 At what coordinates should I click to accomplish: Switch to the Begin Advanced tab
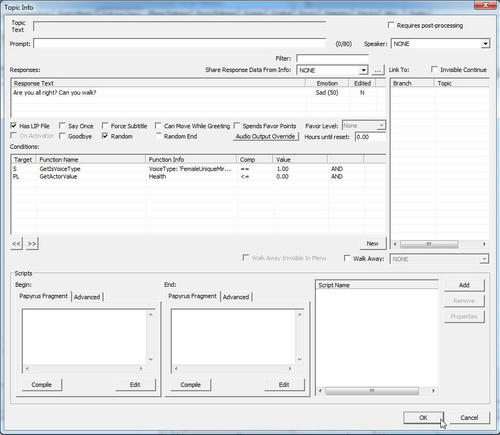coord(87,297)
